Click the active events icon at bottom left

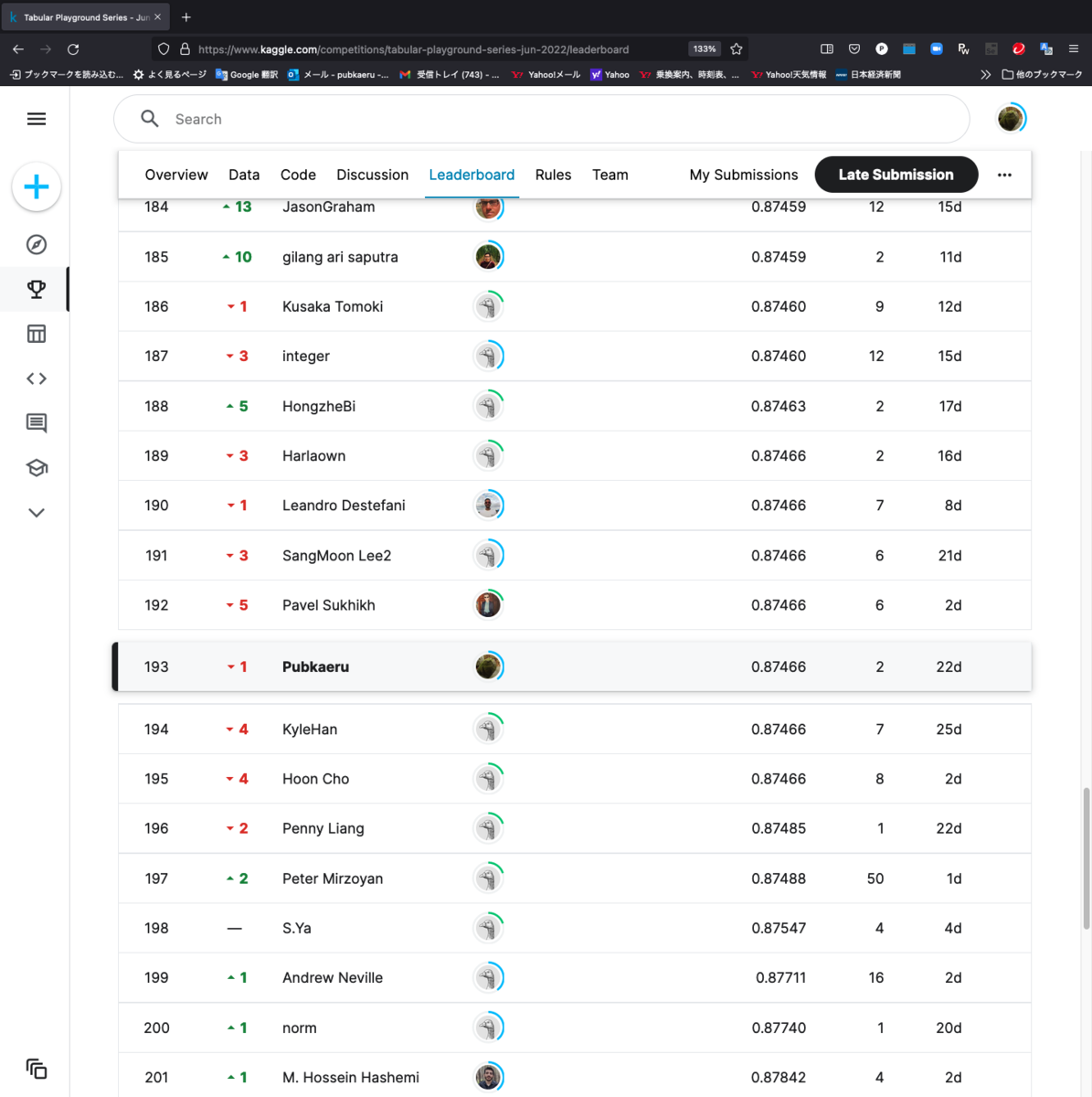37,1068
